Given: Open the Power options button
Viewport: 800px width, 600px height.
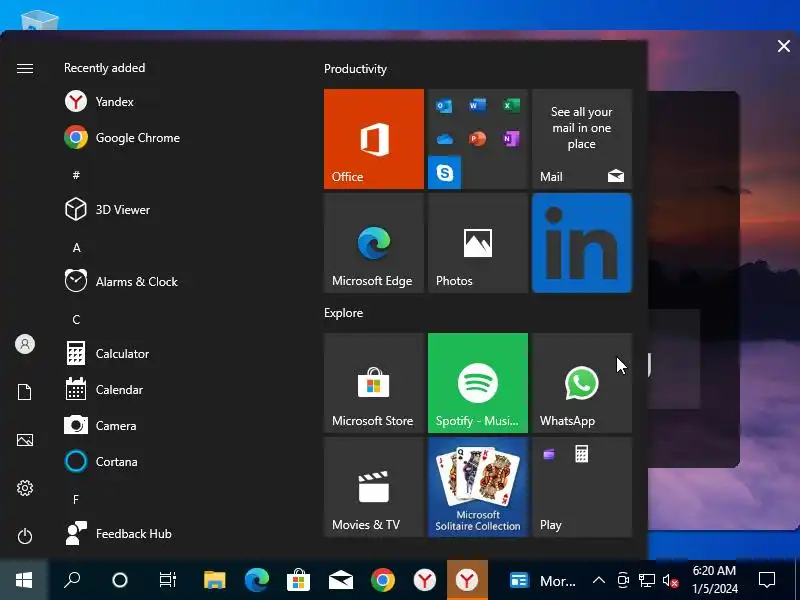Looking at the screenshot, I should point(24,536).
